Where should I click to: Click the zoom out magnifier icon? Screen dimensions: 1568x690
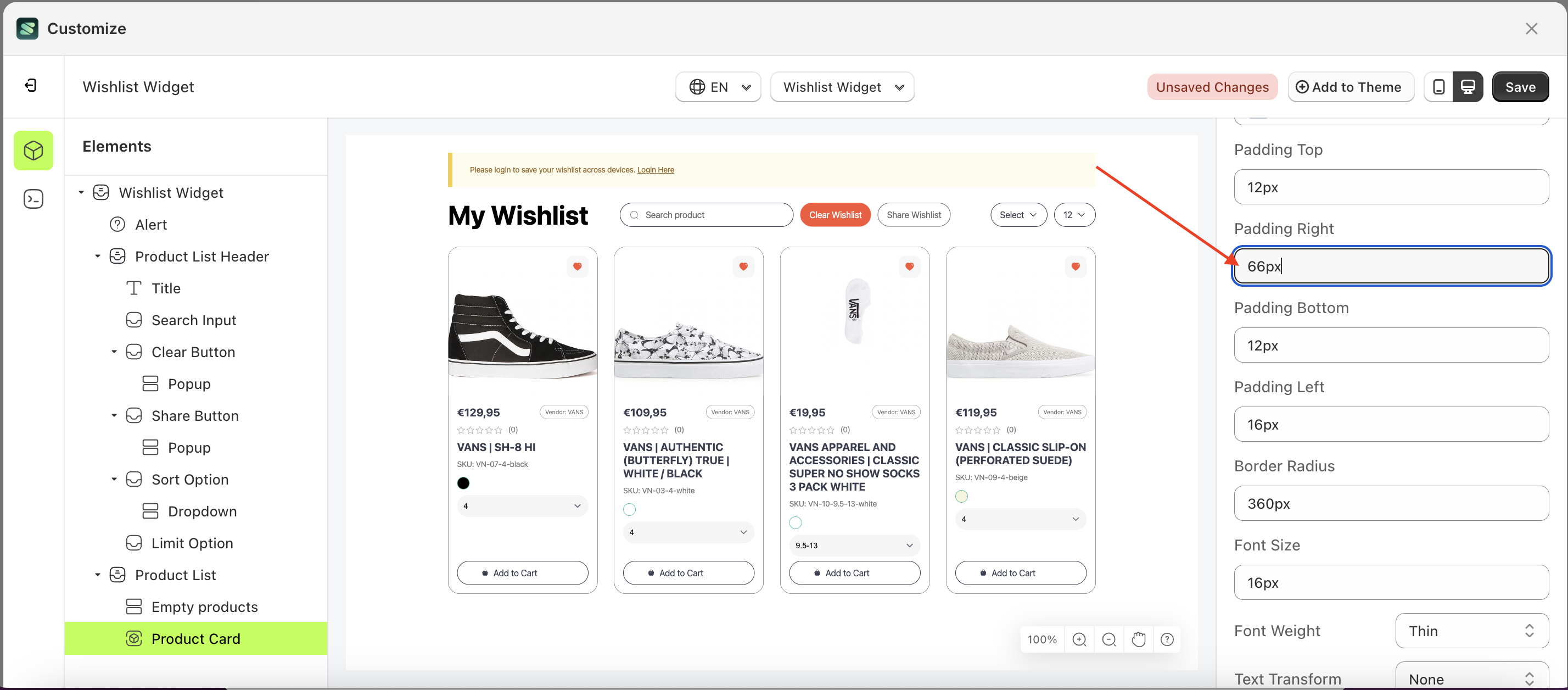coord(1108,639)
